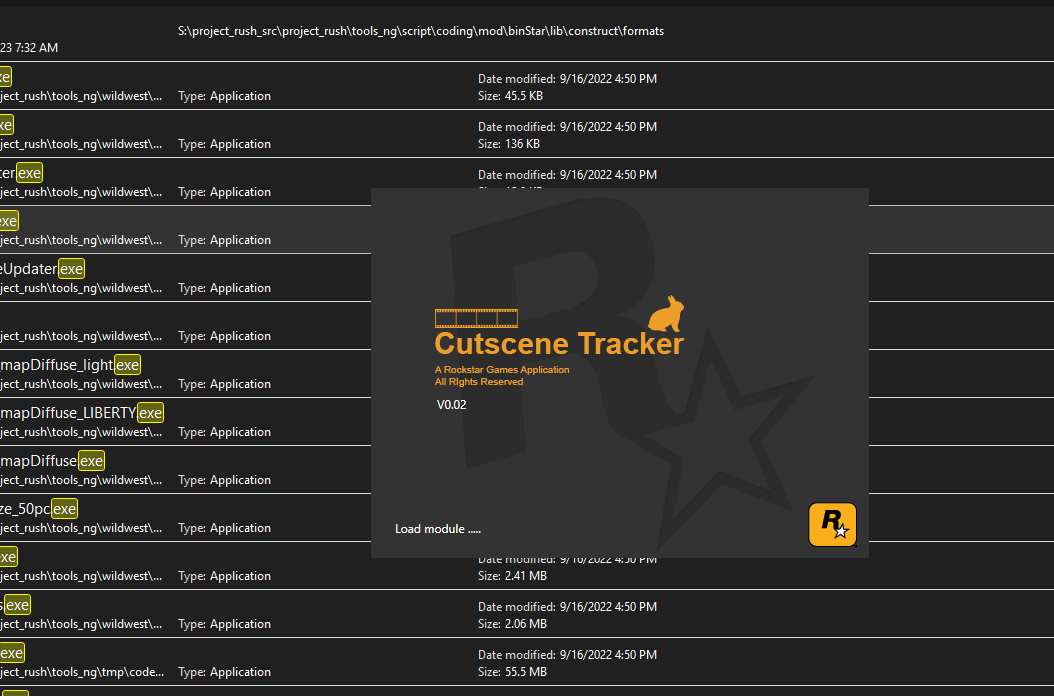1054x696 pixels.
Task: Click 'Size: 2.06 MB' value
Action: coord(512,624)
